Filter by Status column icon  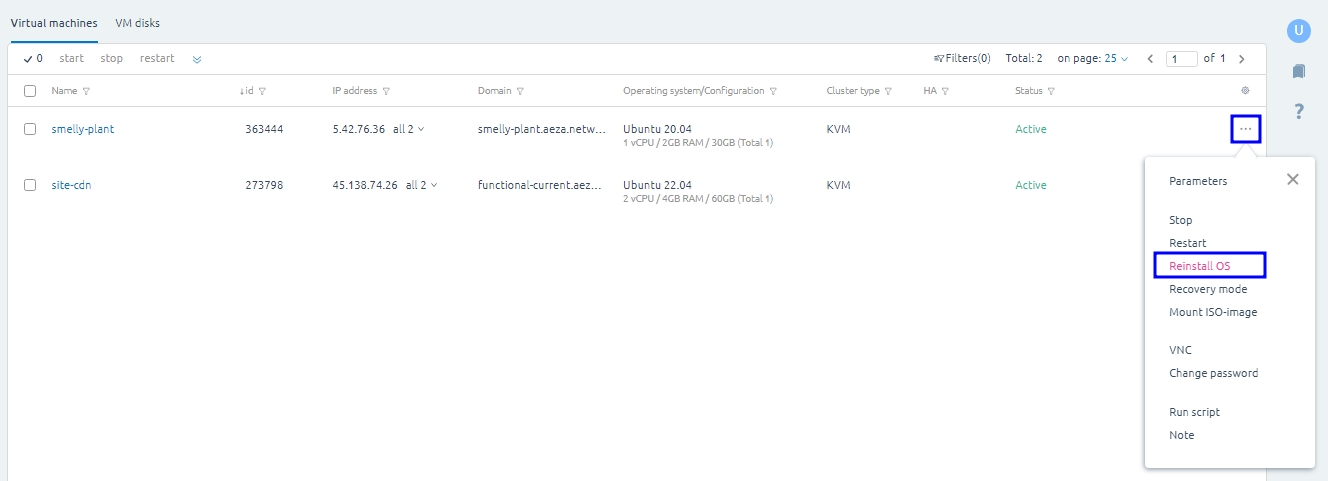pos(1051,91)
